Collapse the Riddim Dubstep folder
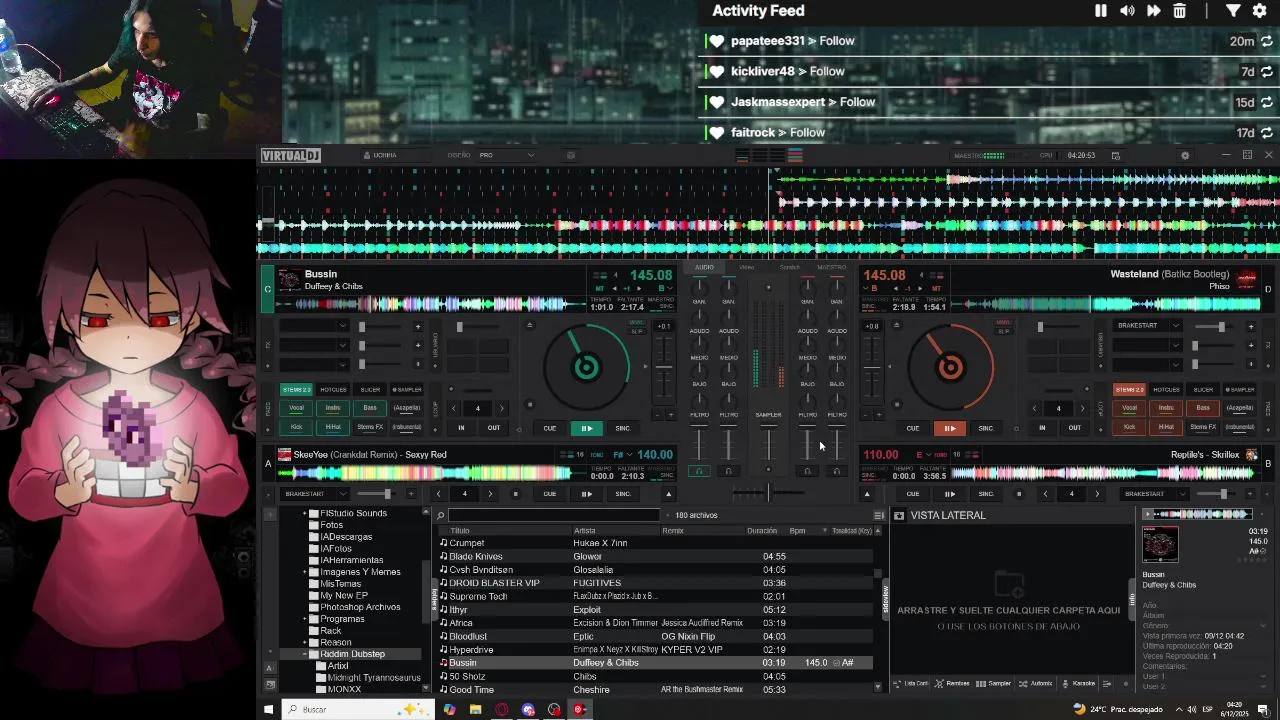Image resolution: width=1280 pixels, height=720 pixels. click(305, 654)
